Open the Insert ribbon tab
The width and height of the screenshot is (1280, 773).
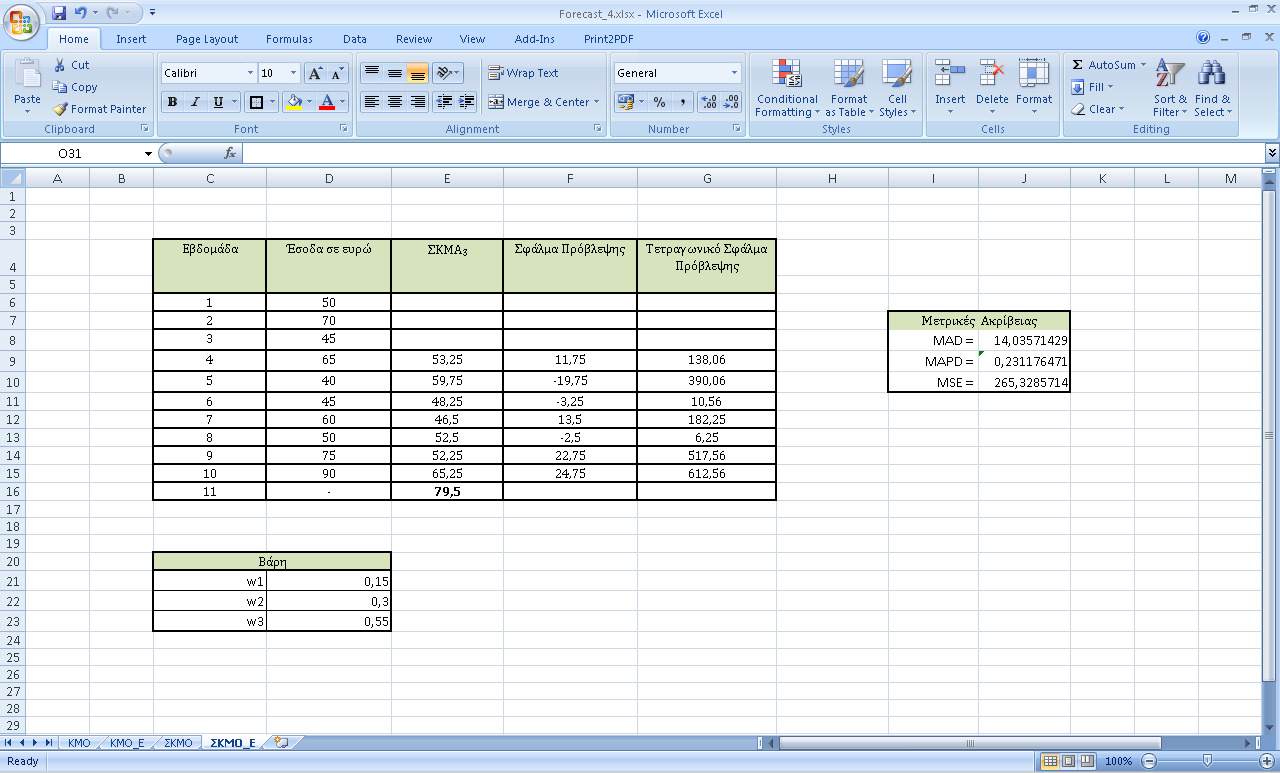[131, 39]
